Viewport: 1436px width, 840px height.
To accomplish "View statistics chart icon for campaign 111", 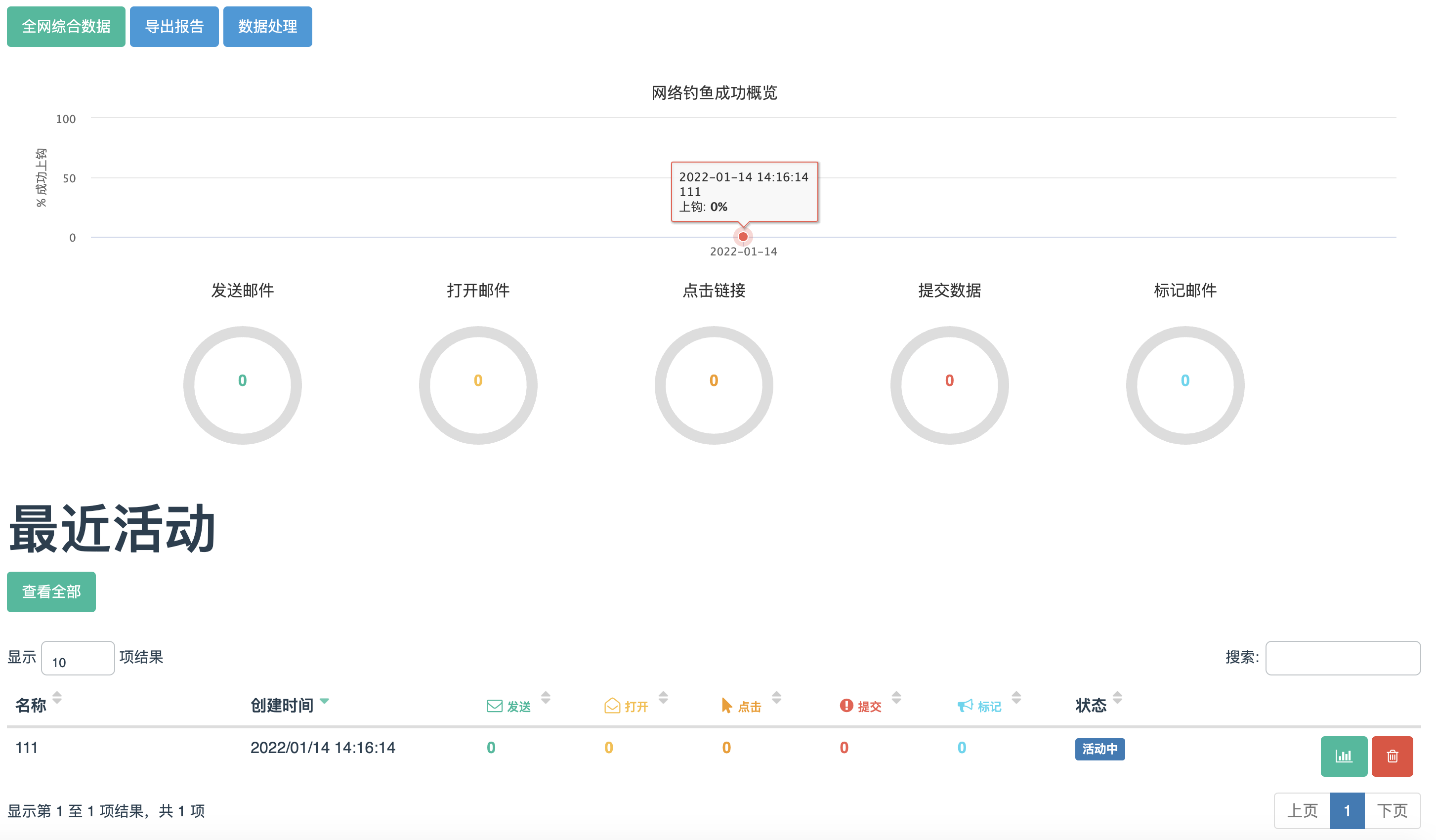I will pos(1344,756).
